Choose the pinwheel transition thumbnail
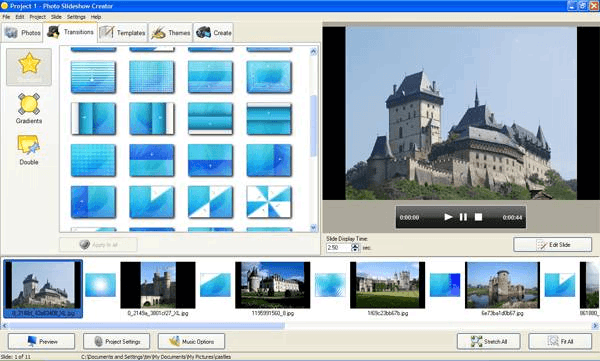This screenshot has height=361, width=600. (269, 202)
